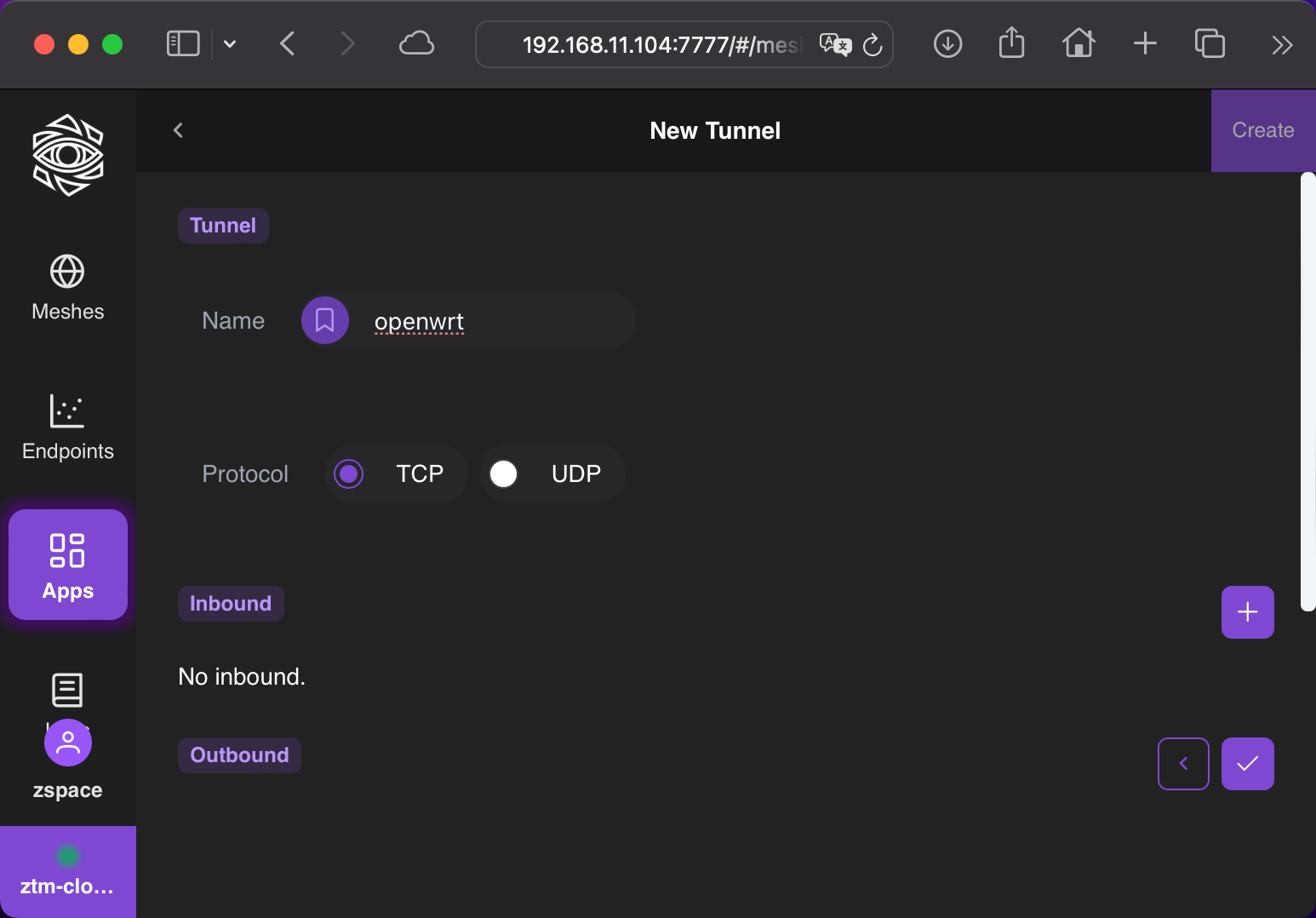
Task: Open the ztm-clo... mesh selector
Action: tap(68, 872)
